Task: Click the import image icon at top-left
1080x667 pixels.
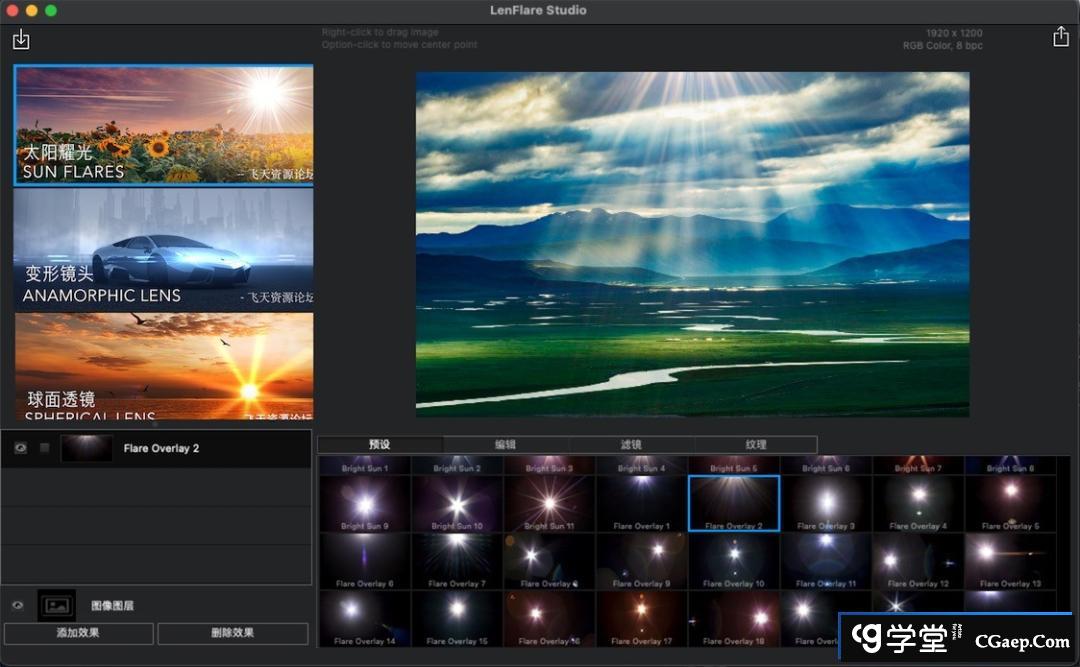Action: [21, 40]
